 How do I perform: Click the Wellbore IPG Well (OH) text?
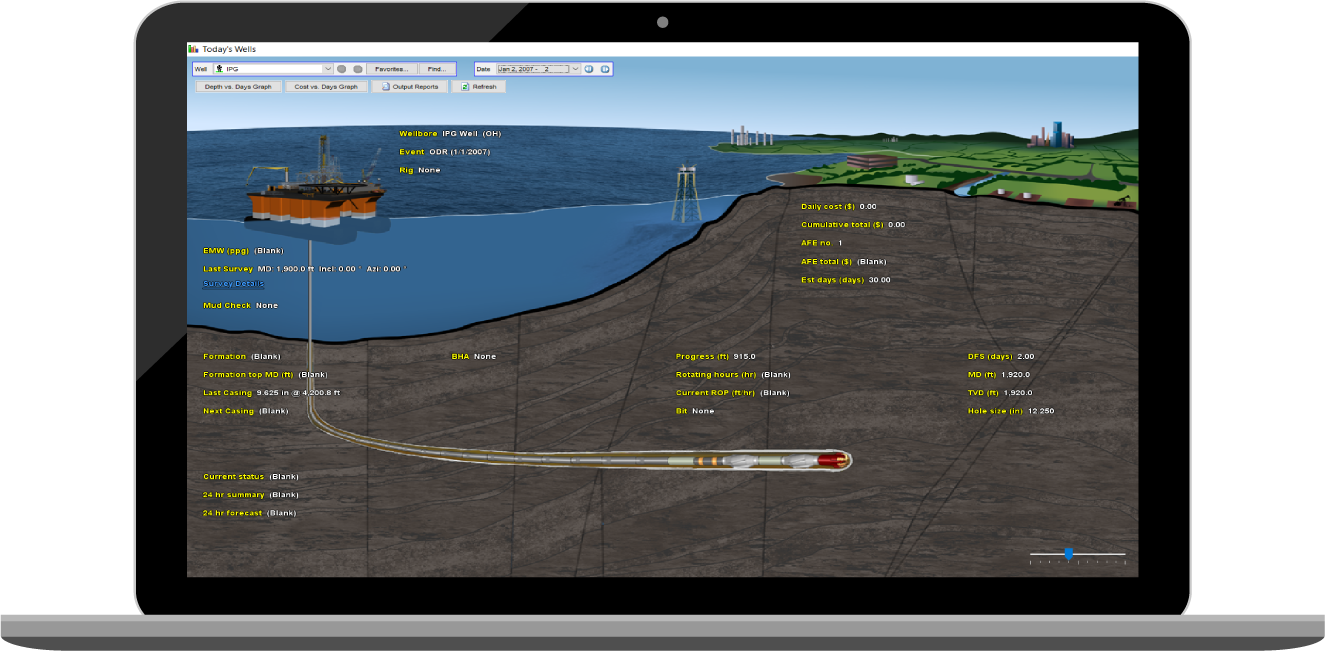pyautogui.click(x=450, y=133)
